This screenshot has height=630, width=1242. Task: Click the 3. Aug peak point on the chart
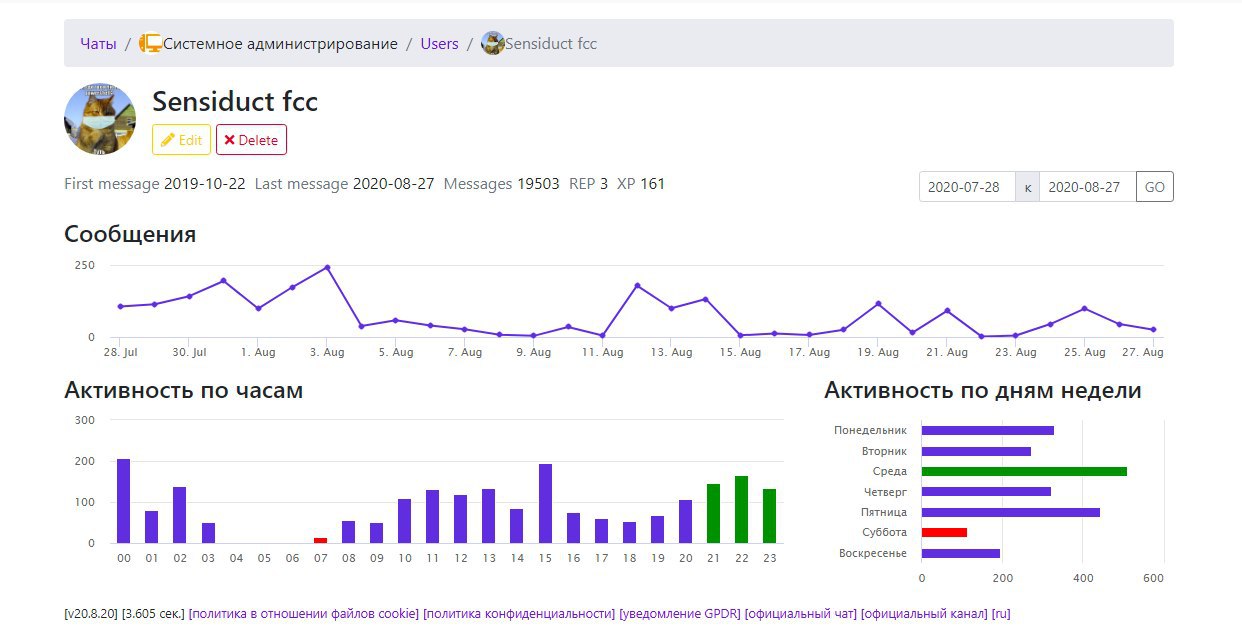tap(327, 268)
